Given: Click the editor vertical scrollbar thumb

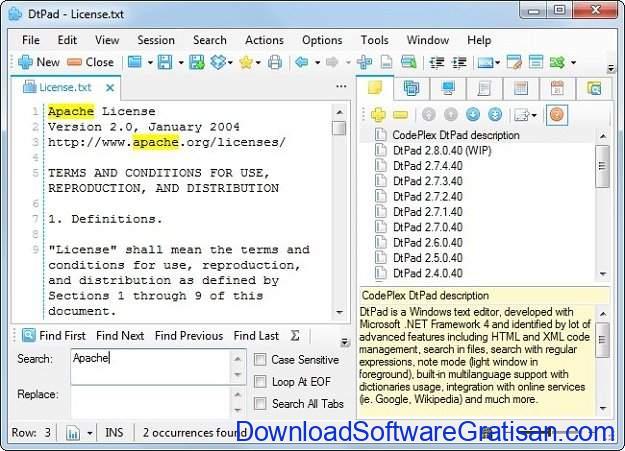Looking at the screenshot, I should (x=339, y=128).
